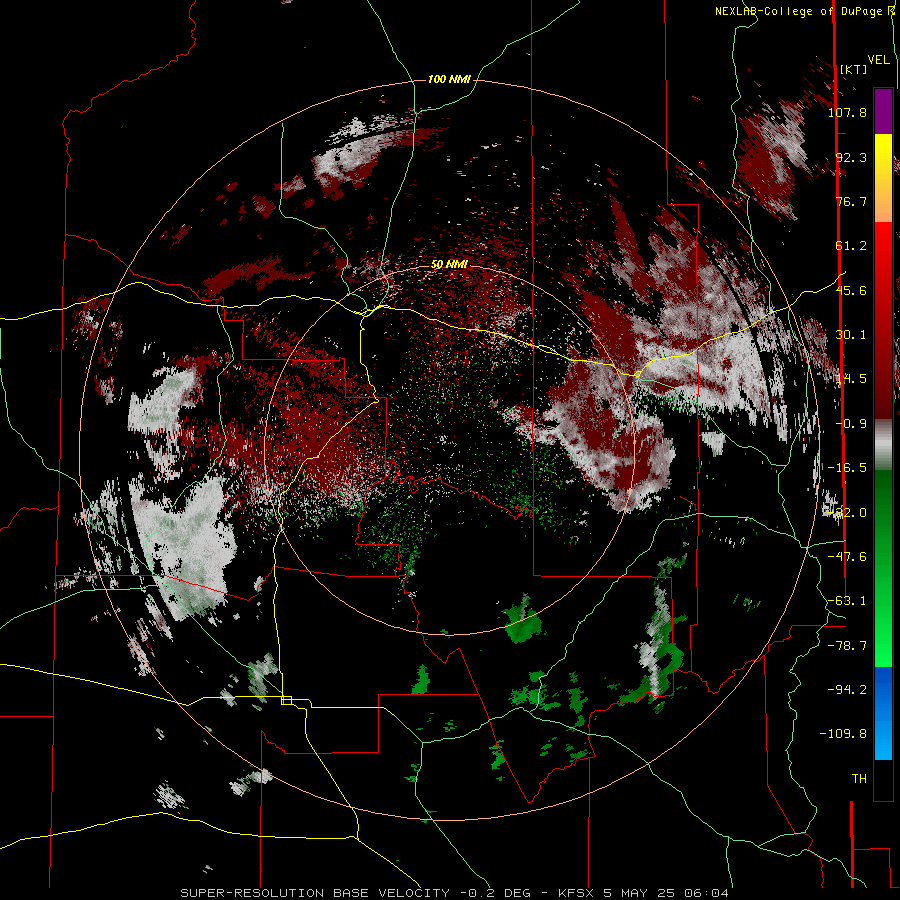
Task: Click the -109.8 scale value
Action: point(843,734)
